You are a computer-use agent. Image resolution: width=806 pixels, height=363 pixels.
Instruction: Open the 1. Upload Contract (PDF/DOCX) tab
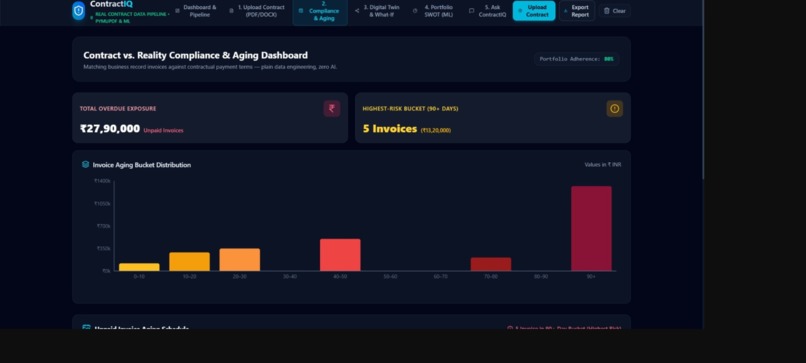click(x=257, y=11)
